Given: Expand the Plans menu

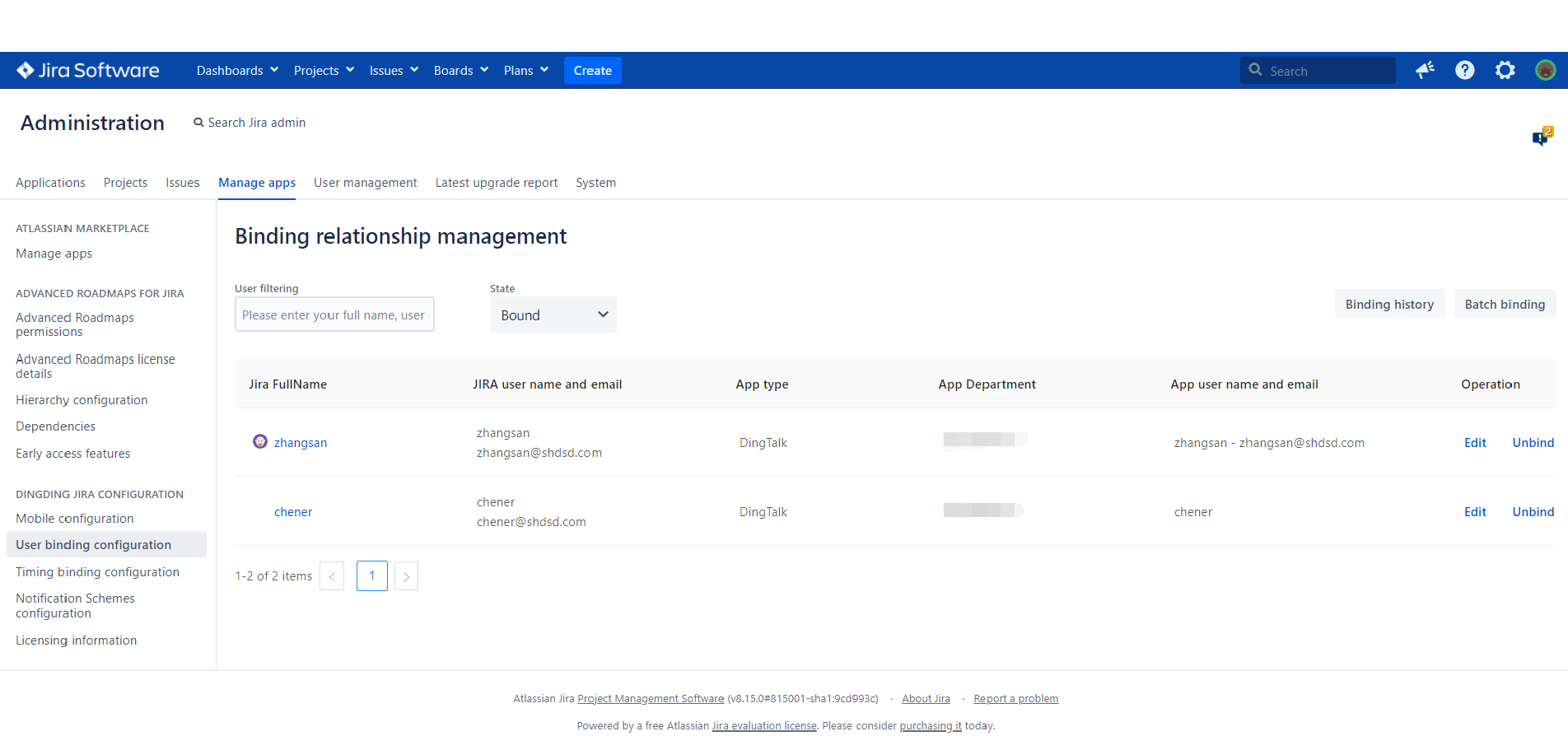Looking at the screenshot, I should 526,71.
